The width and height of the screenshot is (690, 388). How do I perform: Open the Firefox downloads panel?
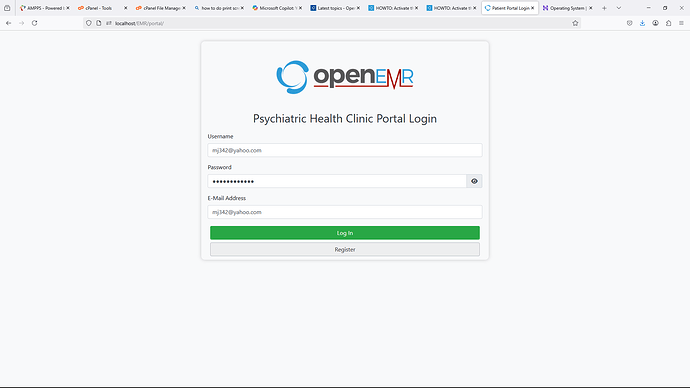tap(642, 23)
